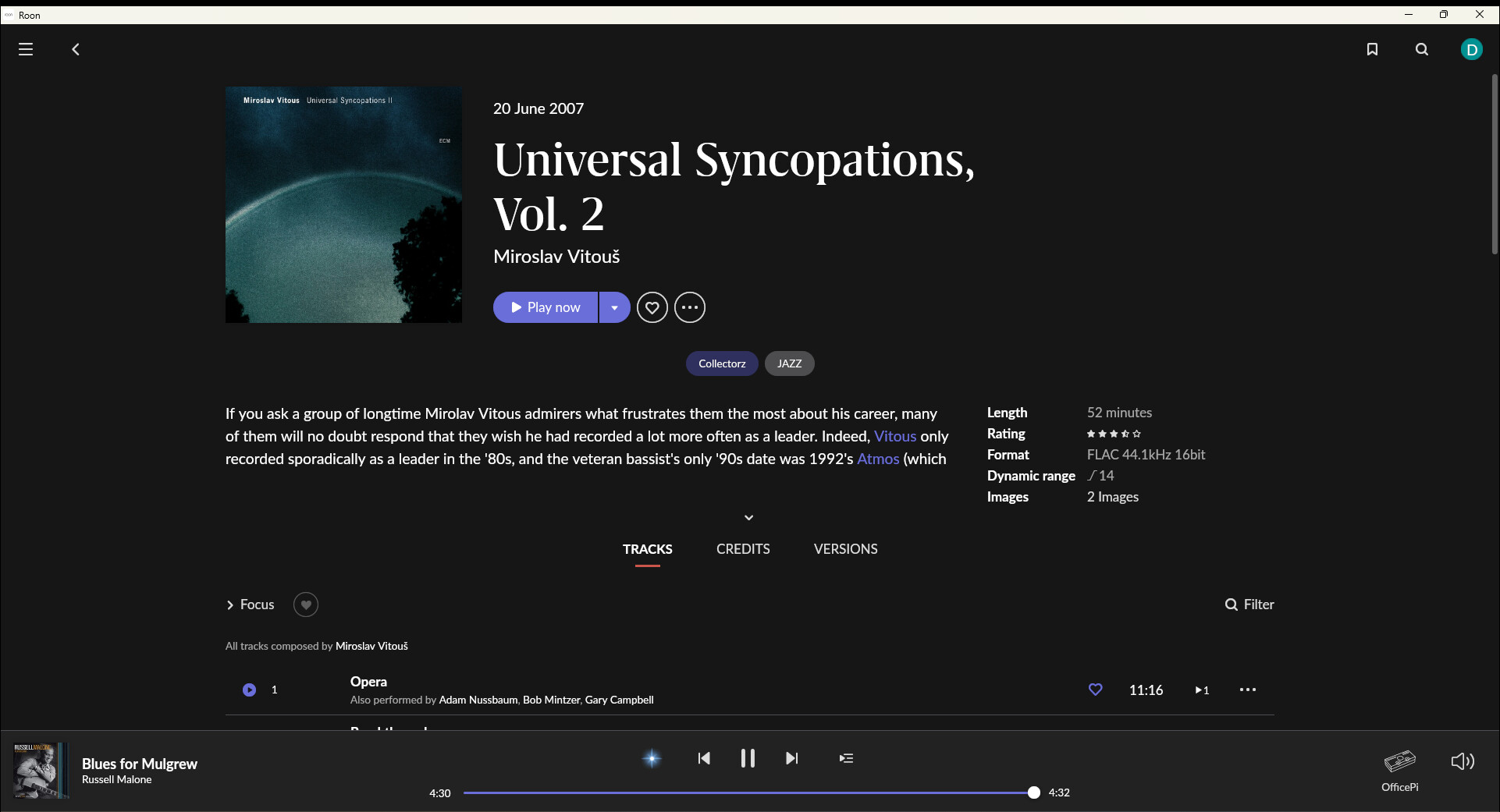Expand the album review text
The height and width of the screenshot is (812, 1500).
coord(748,517)
